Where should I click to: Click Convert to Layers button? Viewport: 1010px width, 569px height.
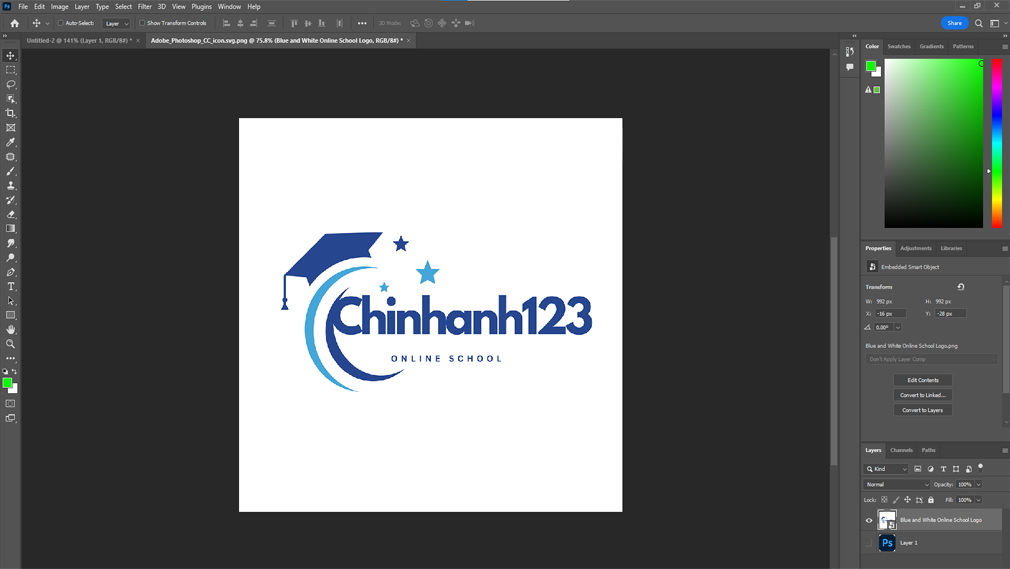[x=922, y=410]
